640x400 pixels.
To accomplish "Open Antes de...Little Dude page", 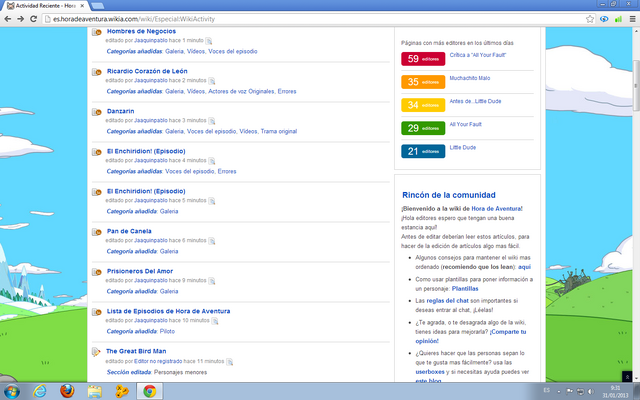I will [x=475, y=101].
